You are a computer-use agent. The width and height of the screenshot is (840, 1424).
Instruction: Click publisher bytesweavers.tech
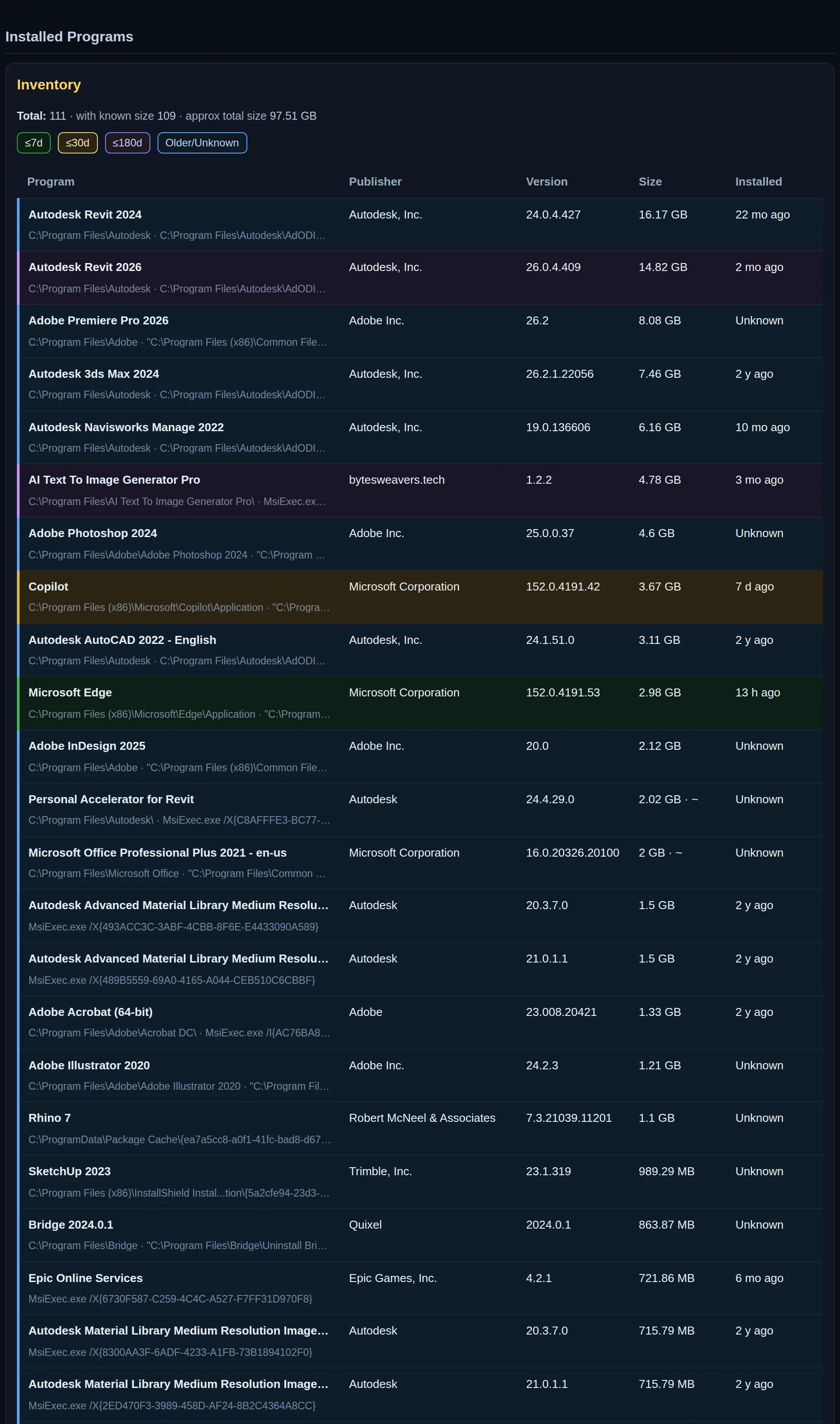tap(397, 480)
